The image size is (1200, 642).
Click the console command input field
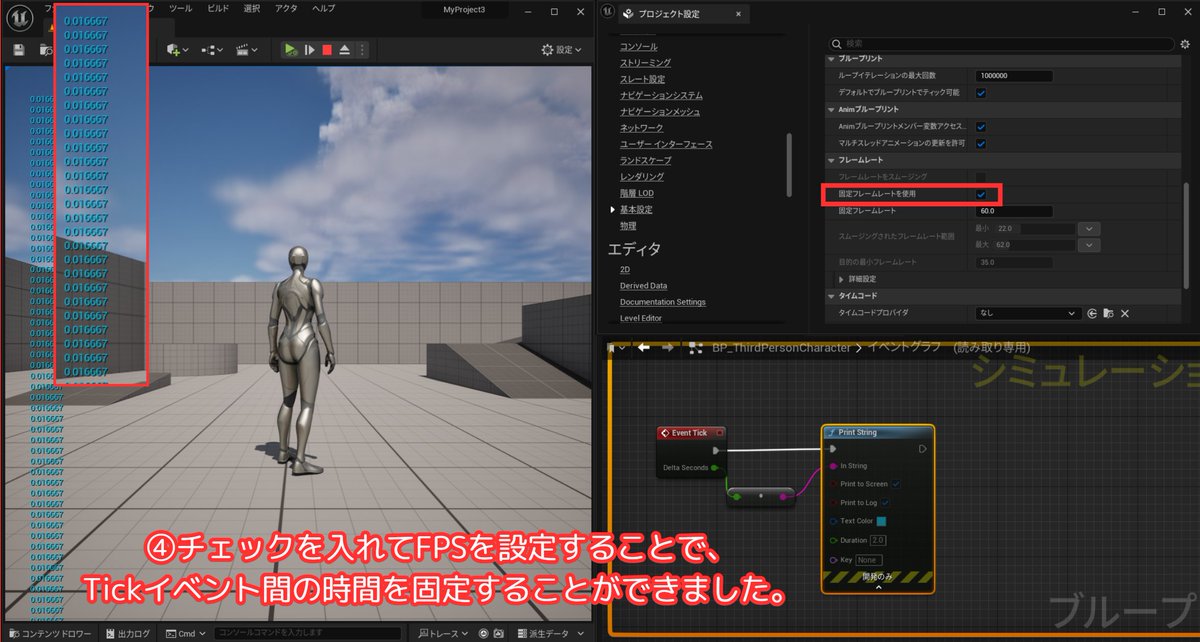click(300, 632)
